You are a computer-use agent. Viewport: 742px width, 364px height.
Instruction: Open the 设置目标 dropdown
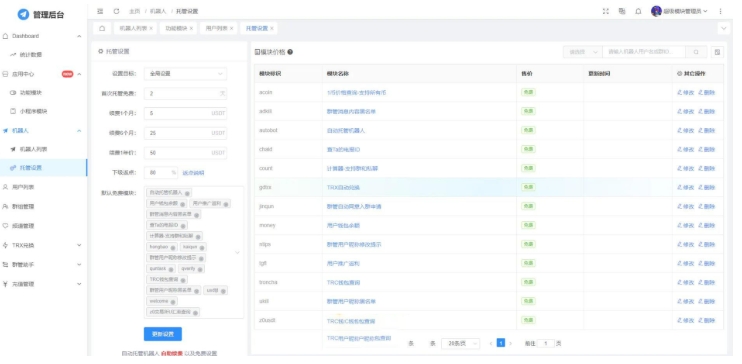coord(185,74)
